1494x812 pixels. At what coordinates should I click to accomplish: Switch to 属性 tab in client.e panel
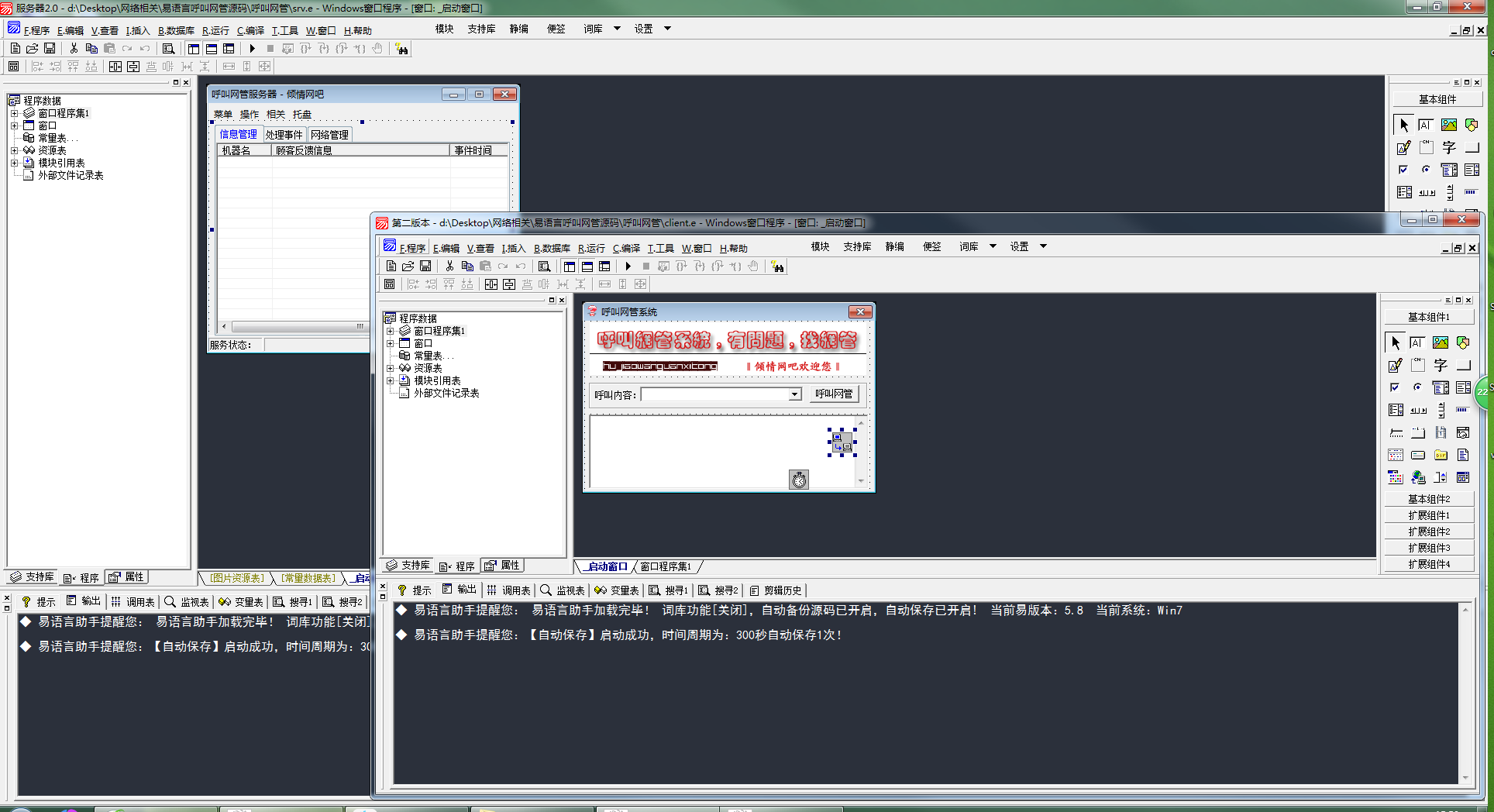503,566
